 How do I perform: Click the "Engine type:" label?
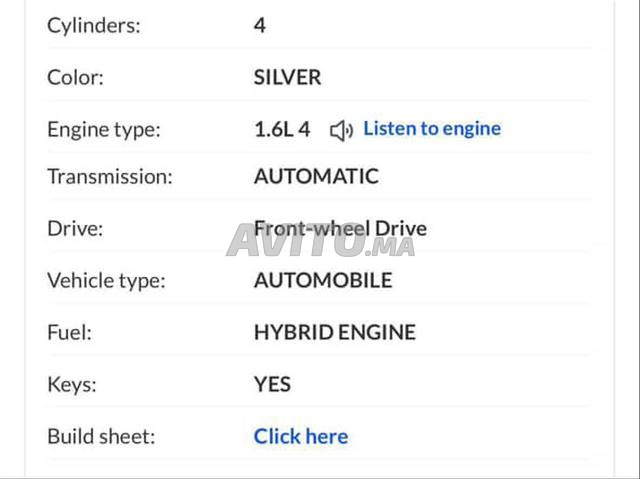[103, 129]
